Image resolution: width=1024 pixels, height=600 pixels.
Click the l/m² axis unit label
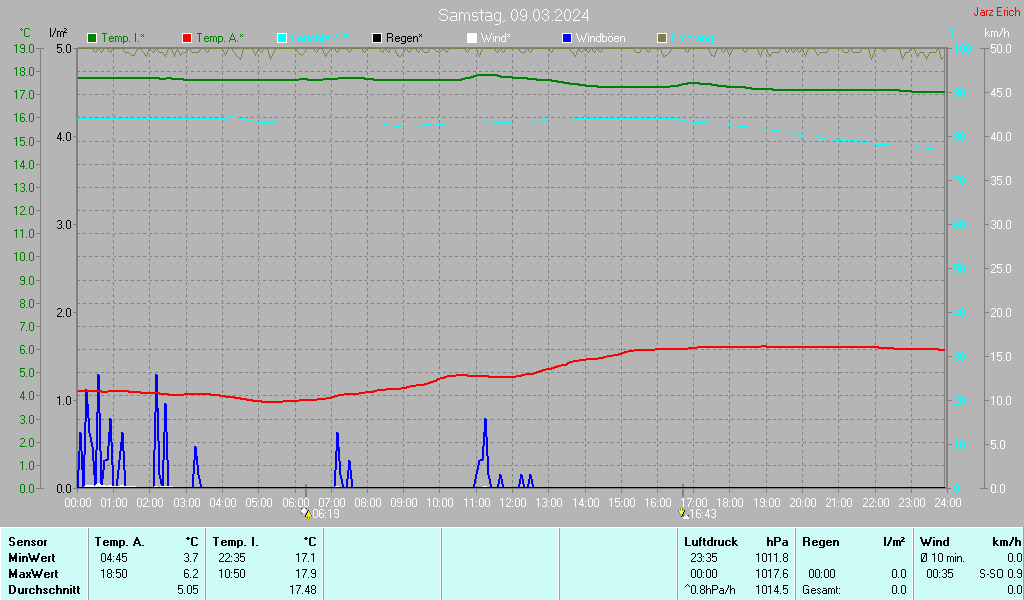point(58,33)
